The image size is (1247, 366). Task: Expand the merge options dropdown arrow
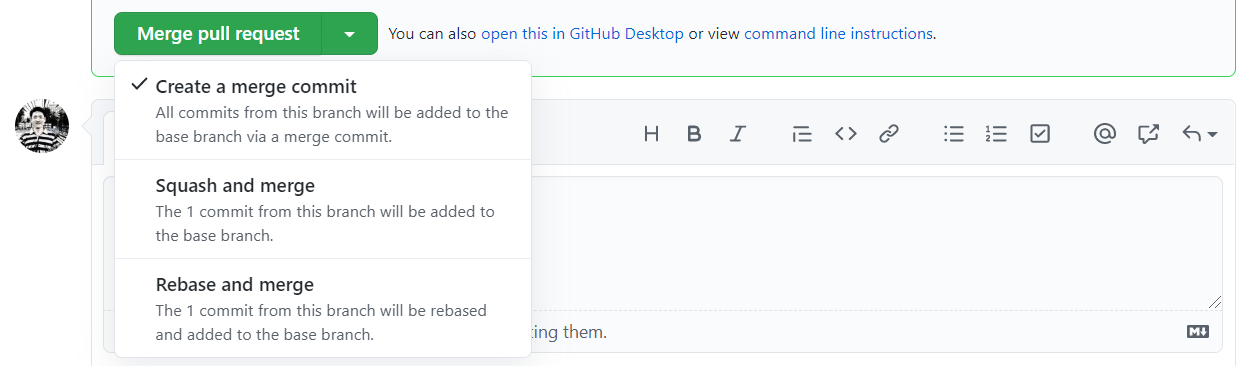[x=349, y=34]
